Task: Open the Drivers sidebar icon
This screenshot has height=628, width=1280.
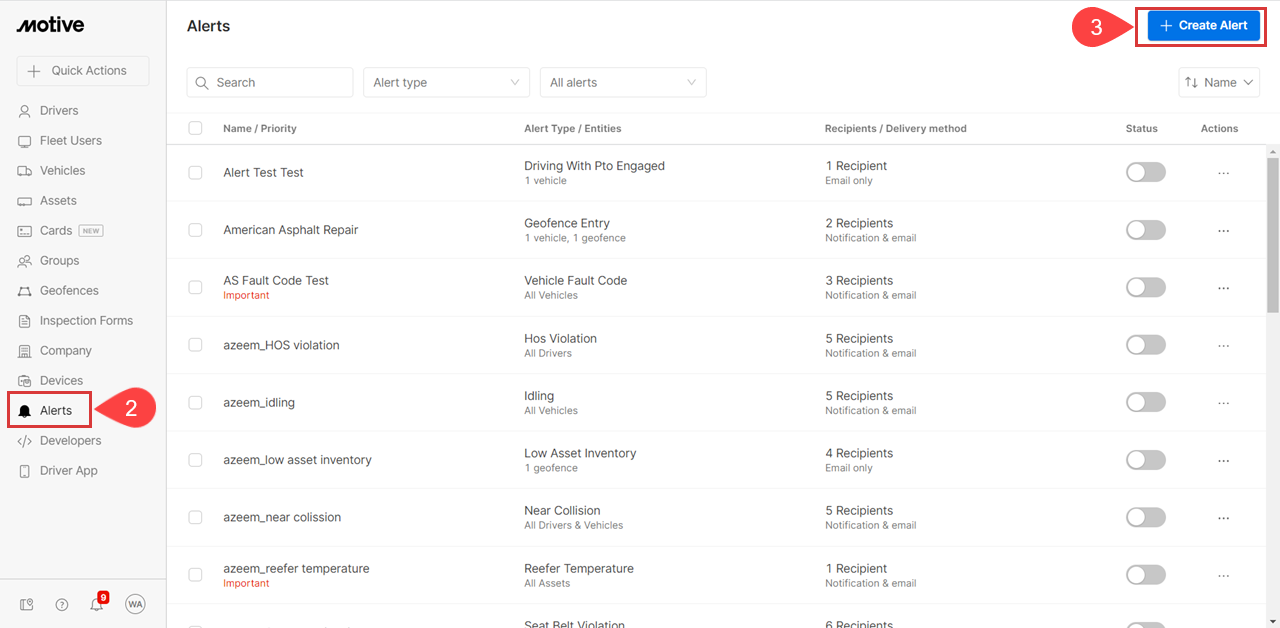Action: [x=25, y=111]
